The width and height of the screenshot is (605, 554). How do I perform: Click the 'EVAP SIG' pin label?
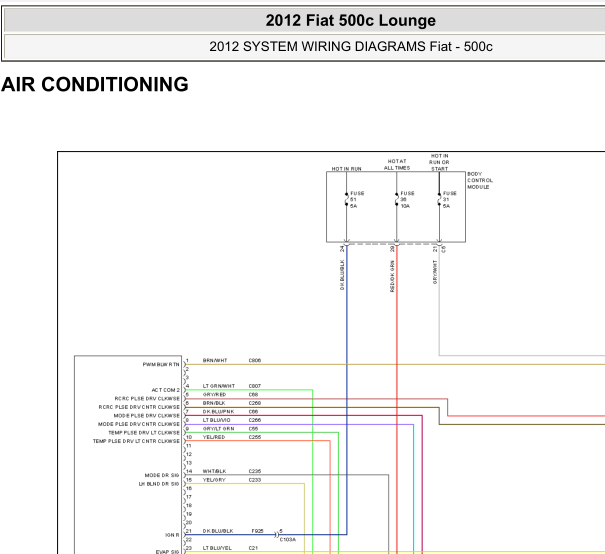tap(167, 552)
